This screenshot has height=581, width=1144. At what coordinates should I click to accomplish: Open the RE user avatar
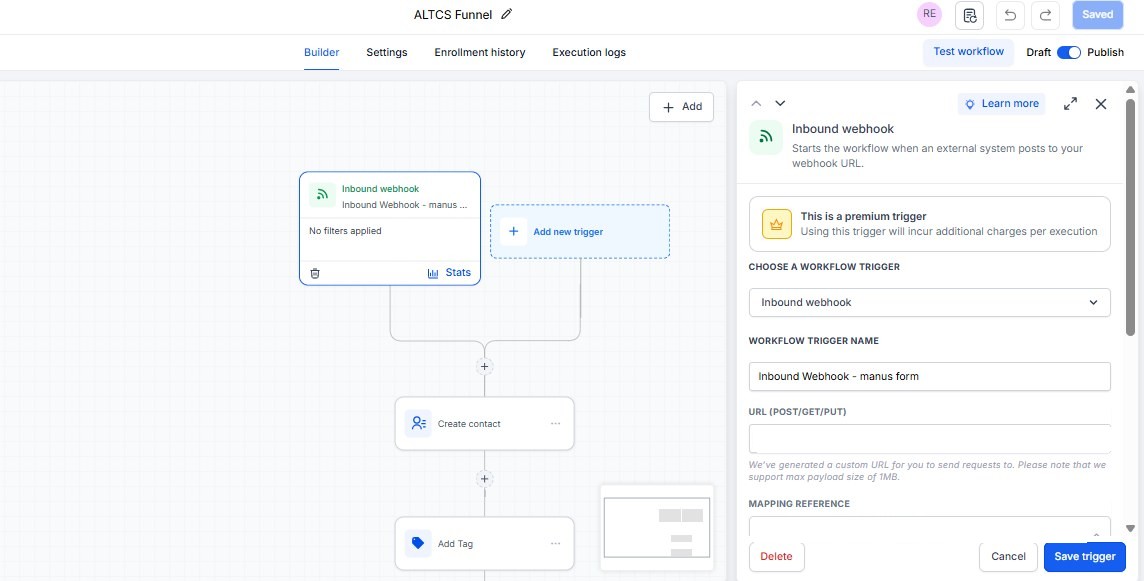[x=930, y=14]
